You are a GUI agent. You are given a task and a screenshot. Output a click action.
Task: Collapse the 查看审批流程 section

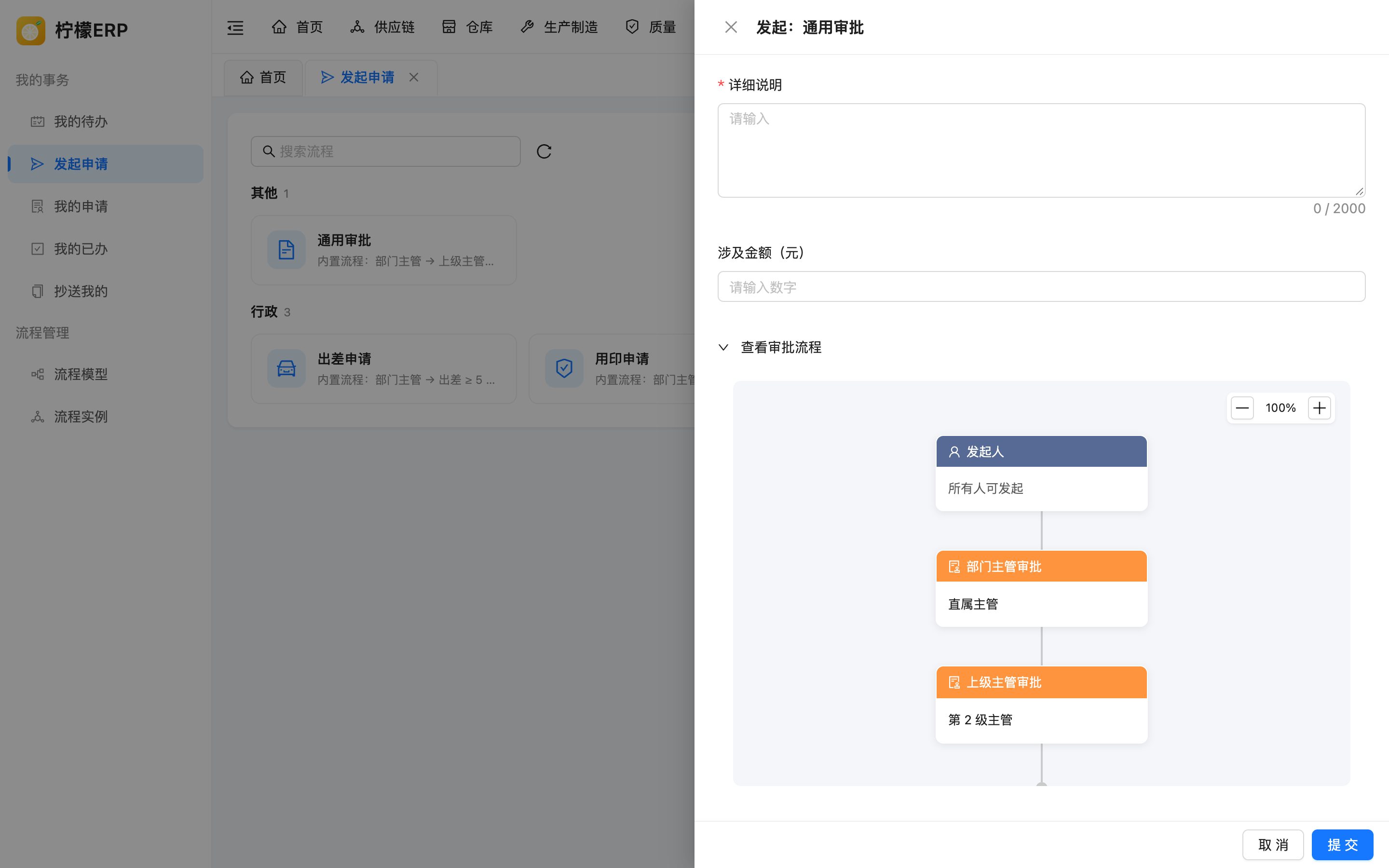point(770,347)
